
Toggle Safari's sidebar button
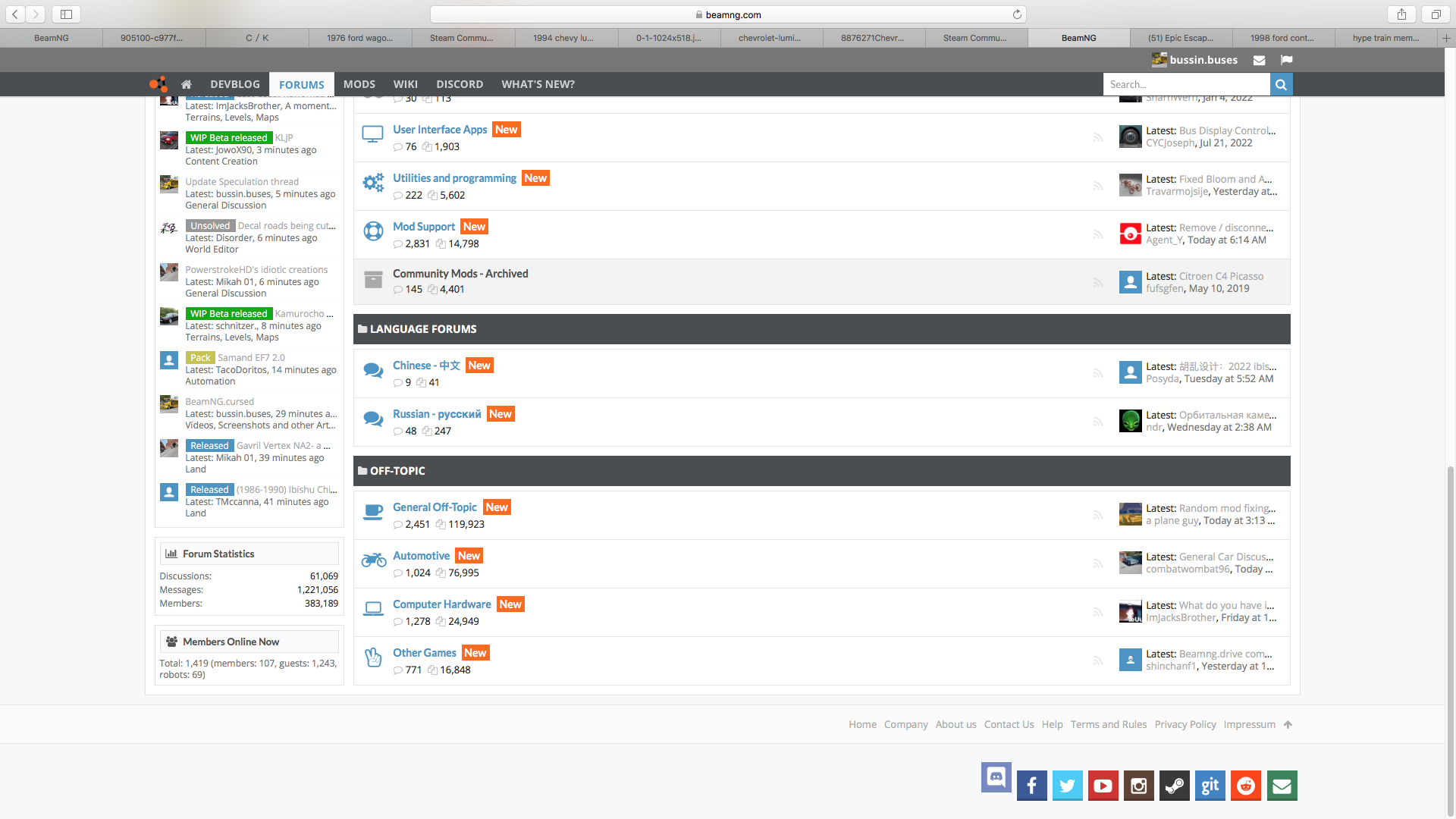pos(66,14)
